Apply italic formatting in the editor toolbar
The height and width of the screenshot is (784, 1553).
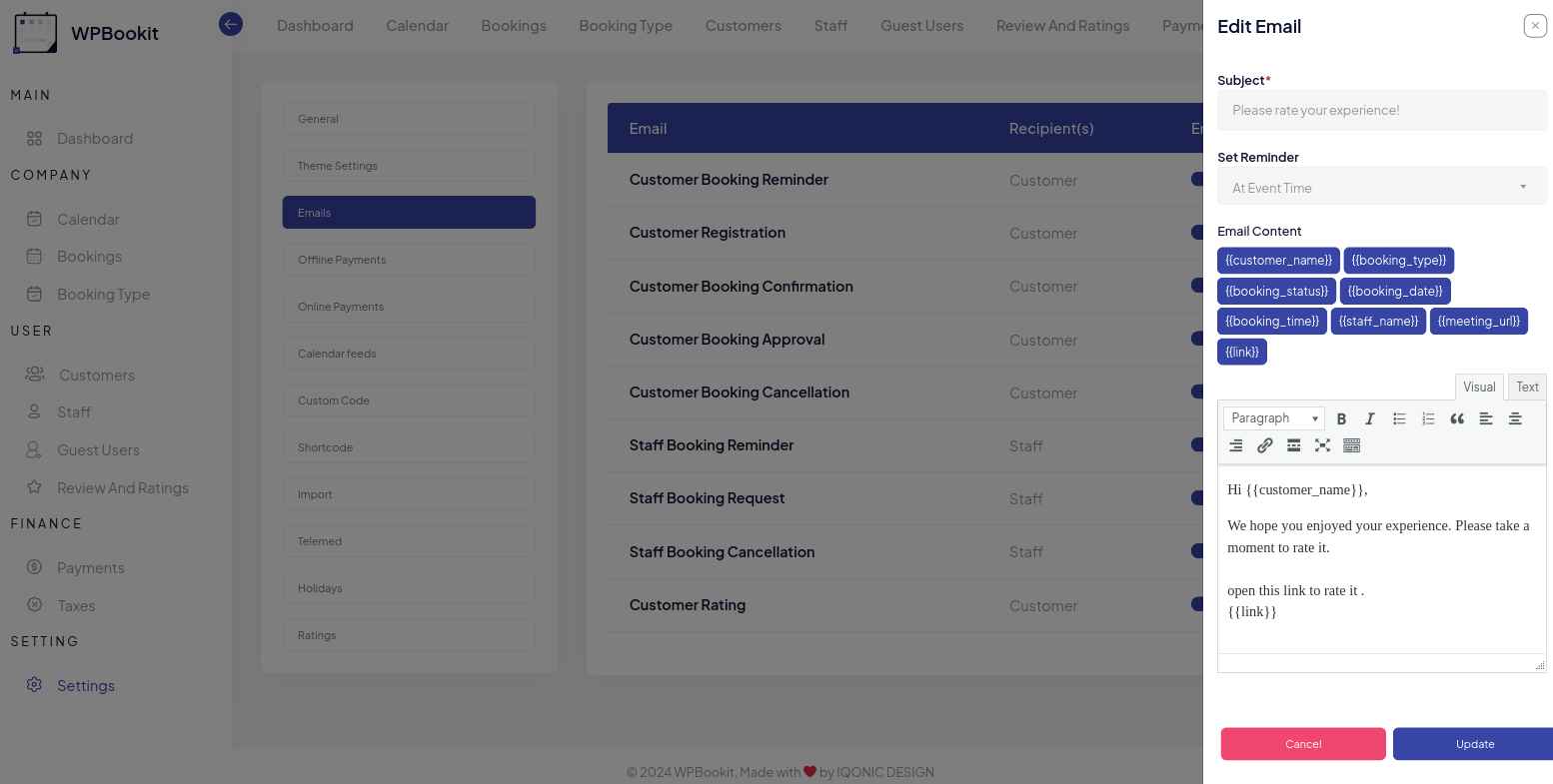tap(1370, 419)
